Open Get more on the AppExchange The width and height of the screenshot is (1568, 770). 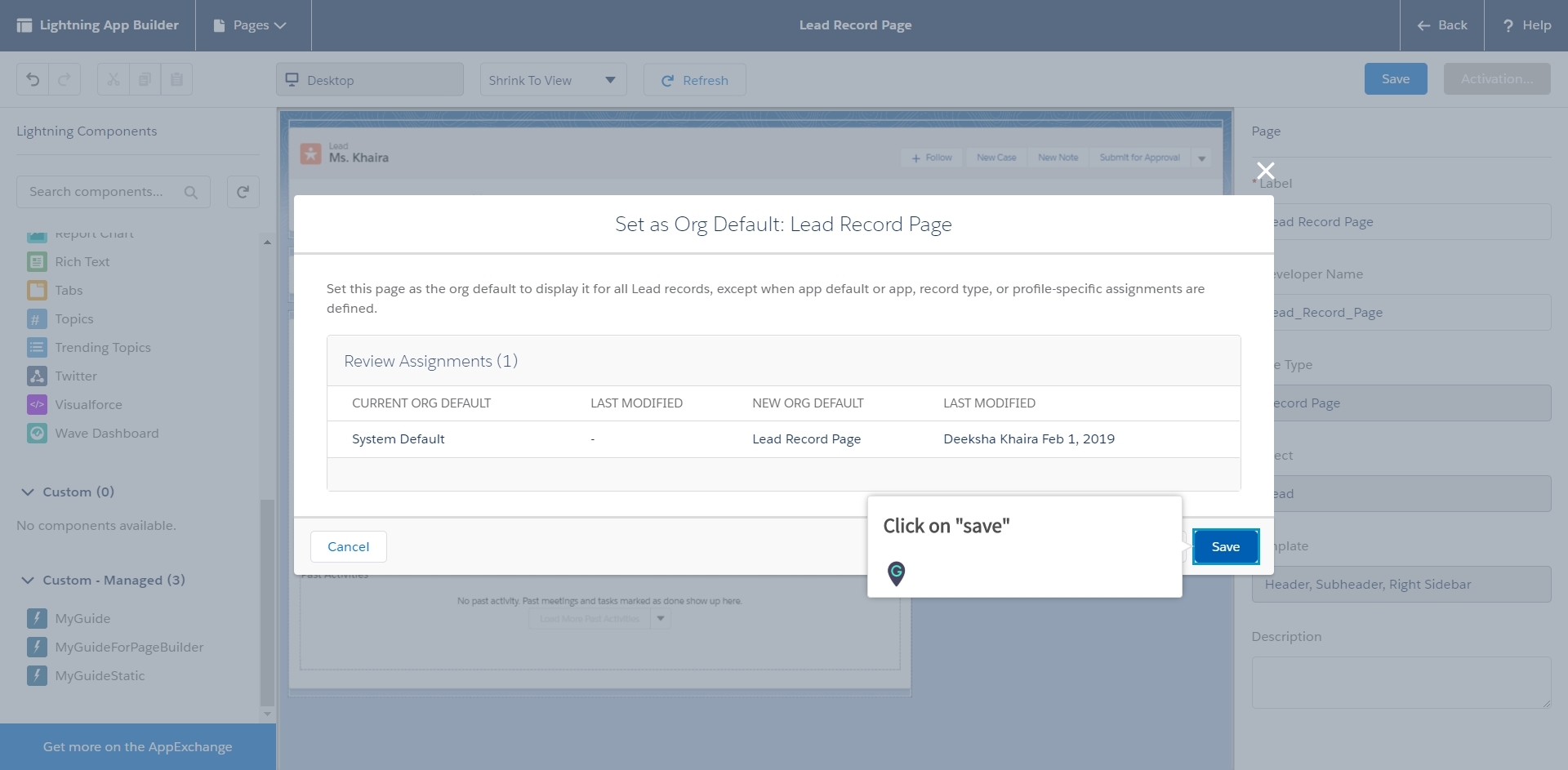[x=137, y=746]
